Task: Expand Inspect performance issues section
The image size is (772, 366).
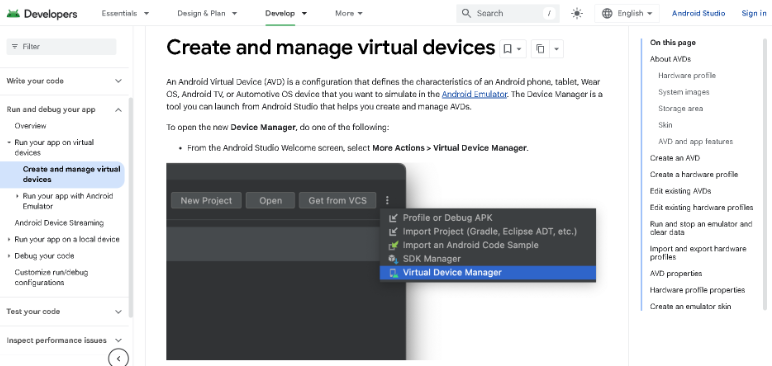Action: 64,340
